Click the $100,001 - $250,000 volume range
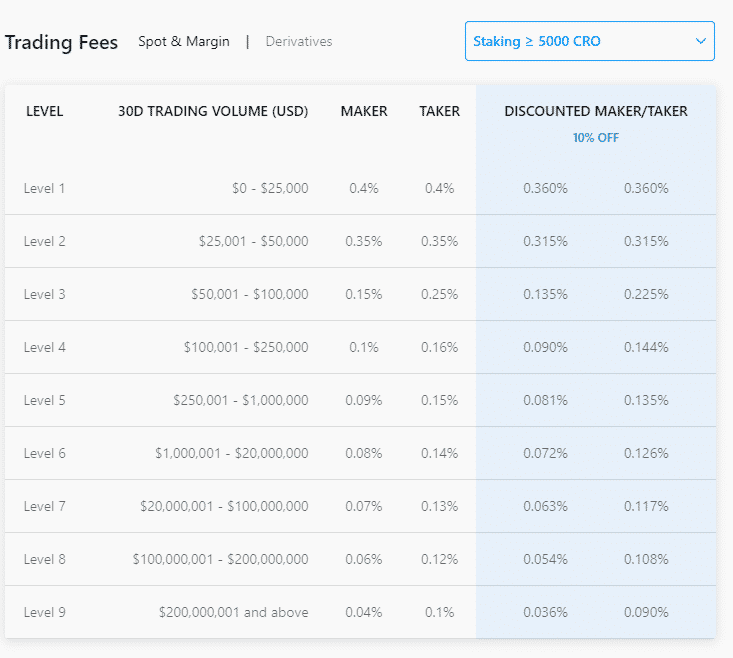The height and width of the screenshot is (658, 733). [246, 347]
